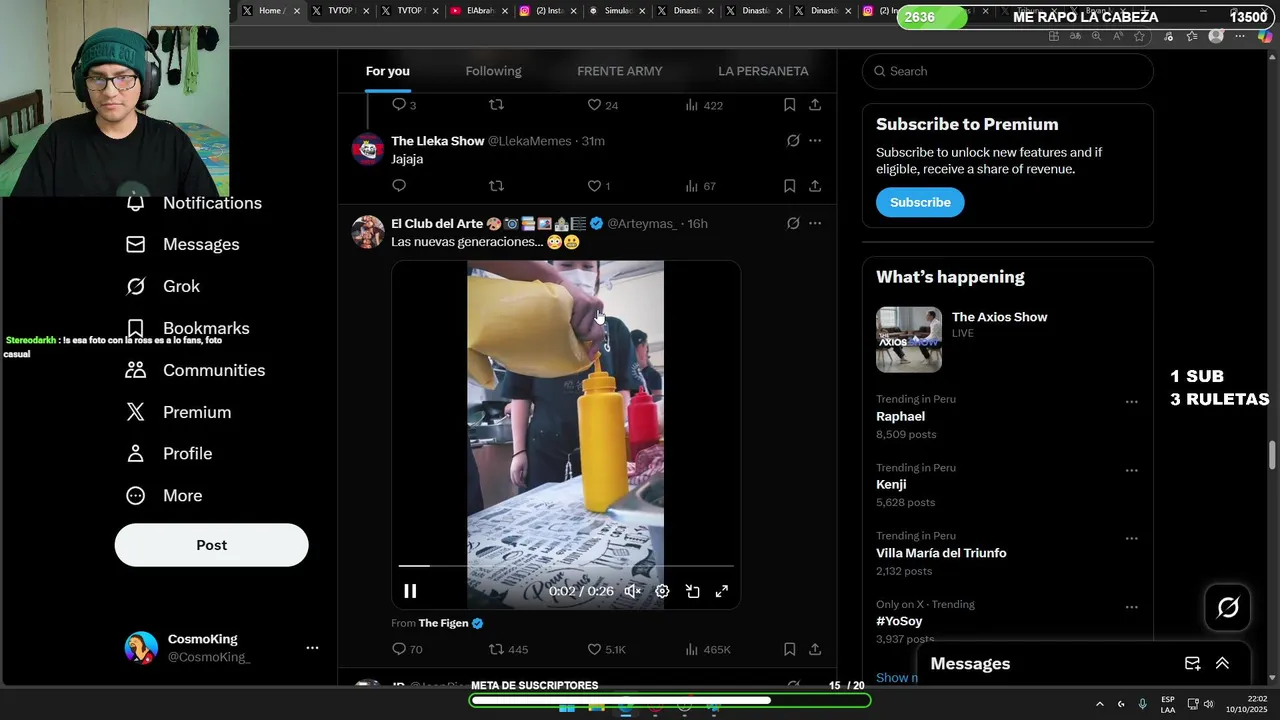
Task: Click the Search input field
Action: [x=1008, y=71]
